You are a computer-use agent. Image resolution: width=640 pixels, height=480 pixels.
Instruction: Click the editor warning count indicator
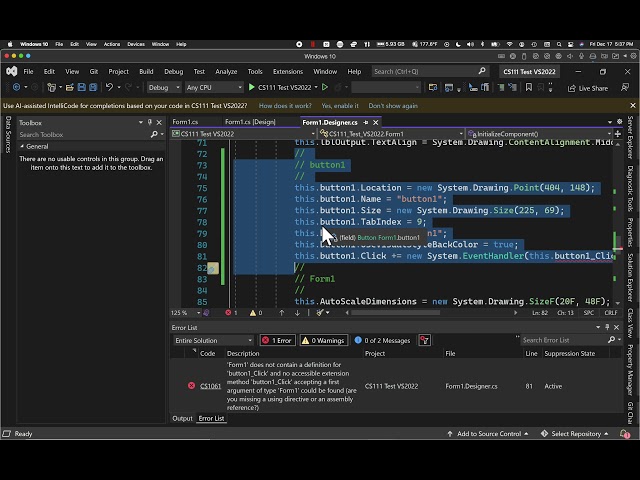click(x=256, y=313)
